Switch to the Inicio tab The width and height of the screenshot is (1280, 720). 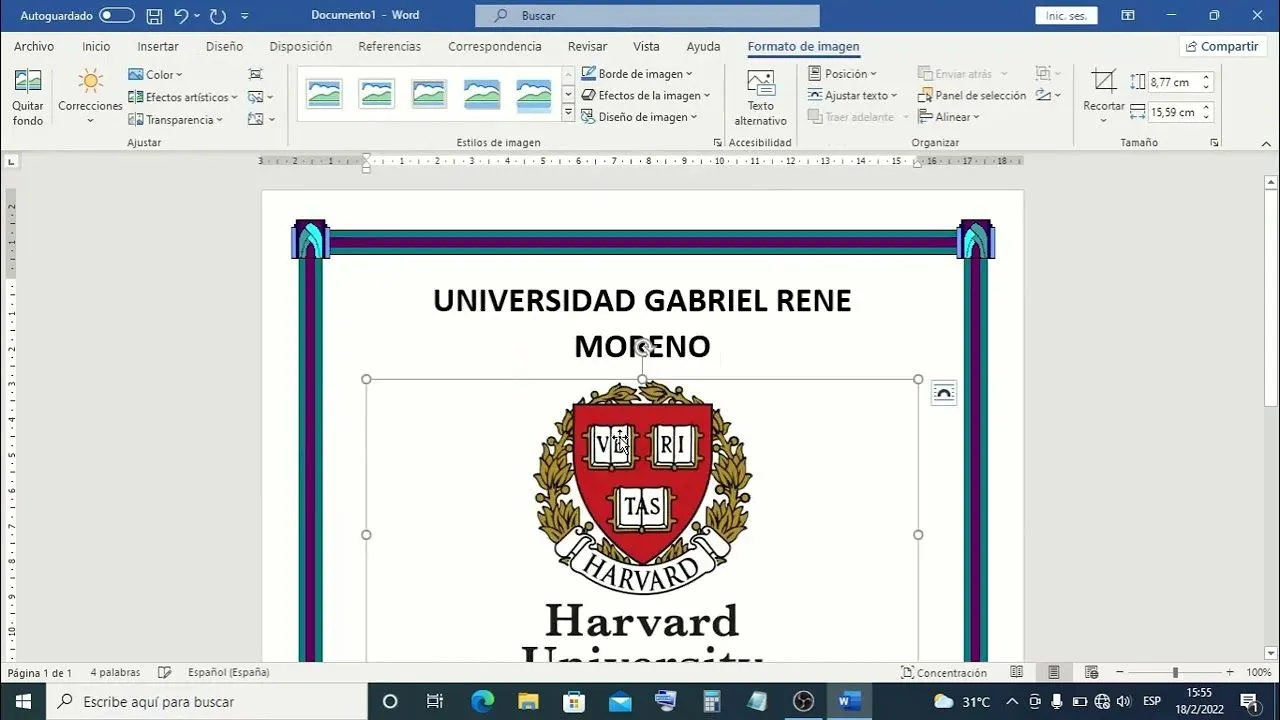96,47
